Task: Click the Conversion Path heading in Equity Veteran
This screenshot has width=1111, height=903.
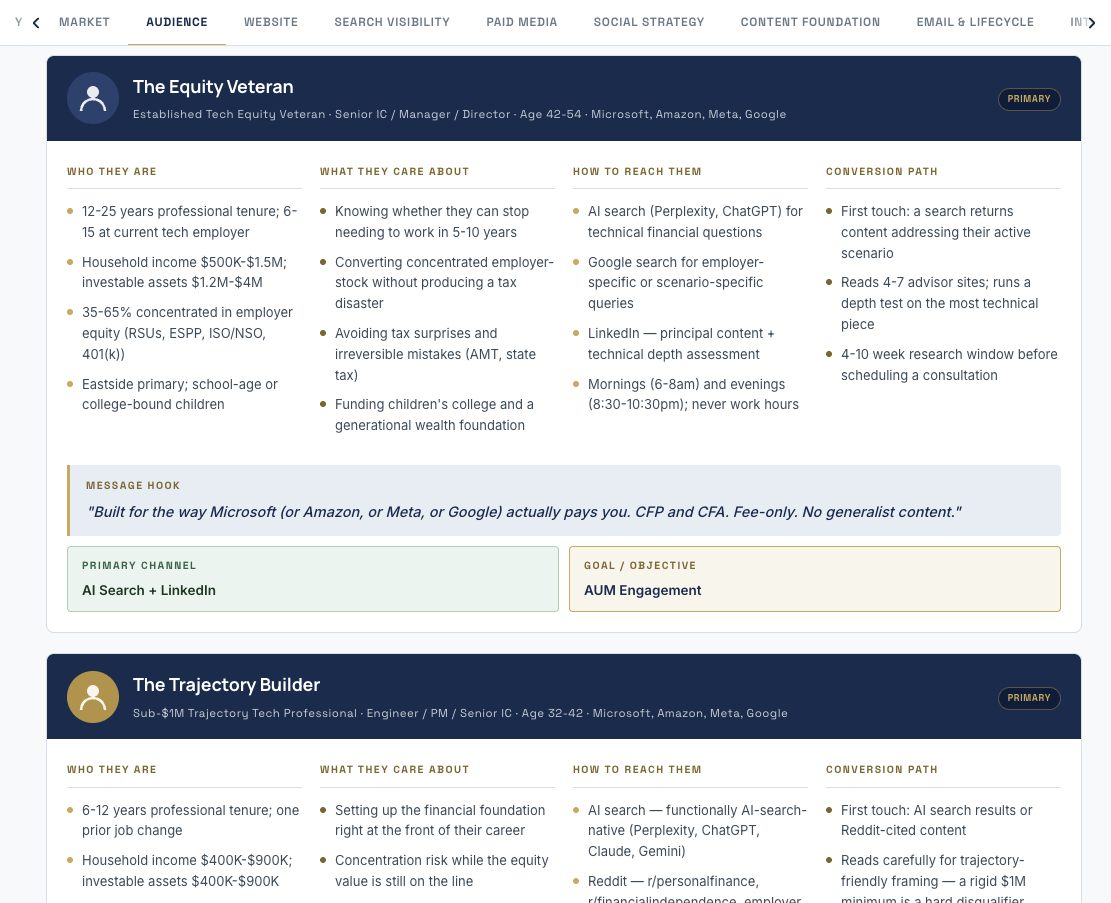Action: pos(881,172)
